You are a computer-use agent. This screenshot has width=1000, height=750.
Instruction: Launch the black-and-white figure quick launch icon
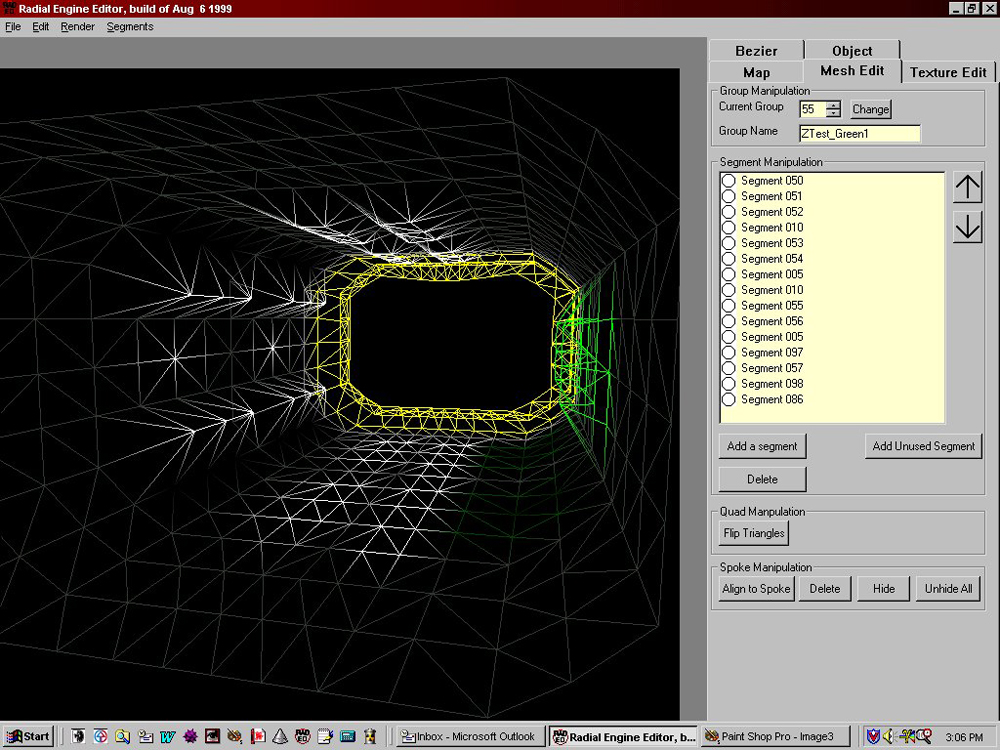[78, 737]
